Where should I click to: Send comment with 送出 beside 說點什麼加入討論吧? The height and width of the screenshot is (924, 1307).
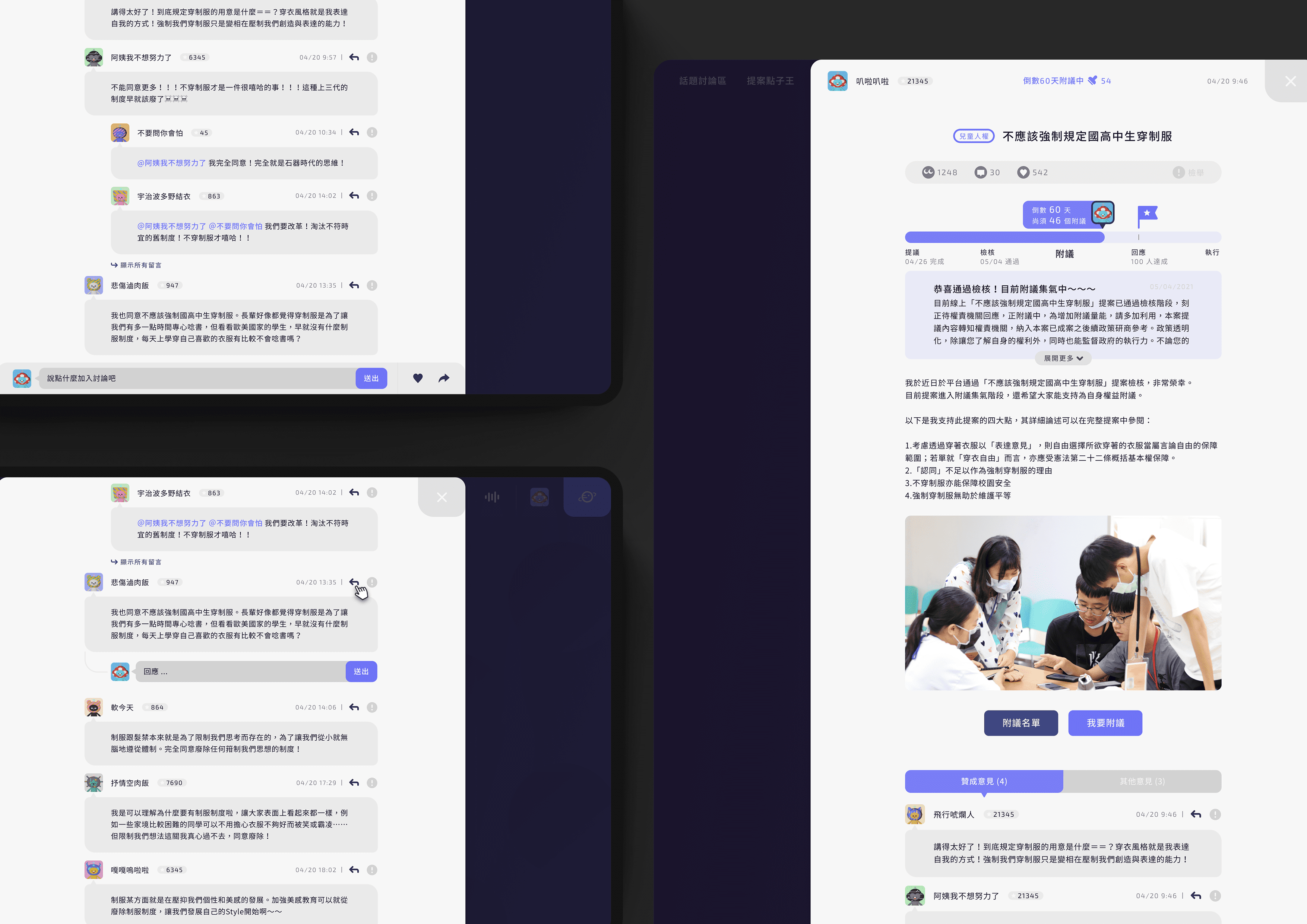tap(371, 379)
